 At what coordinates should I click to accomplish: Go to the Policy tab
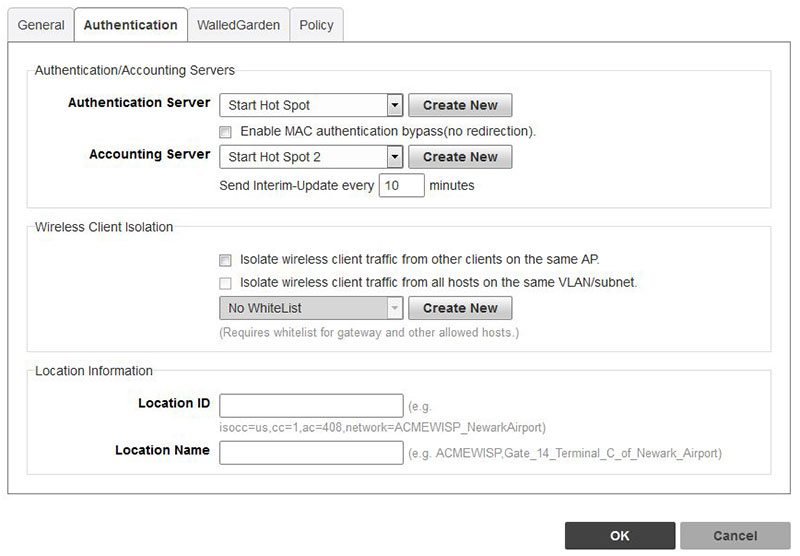click(x=316, y=25)
